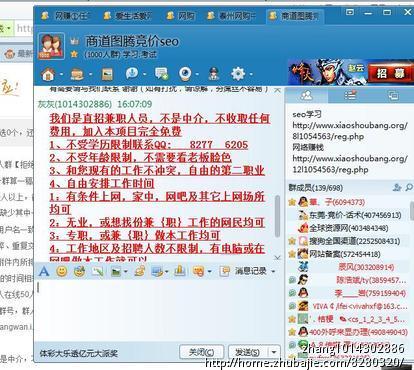414x370 pixels.
Task: Switch to the 泰州网购 chat tab
Action: coord(232,16)
